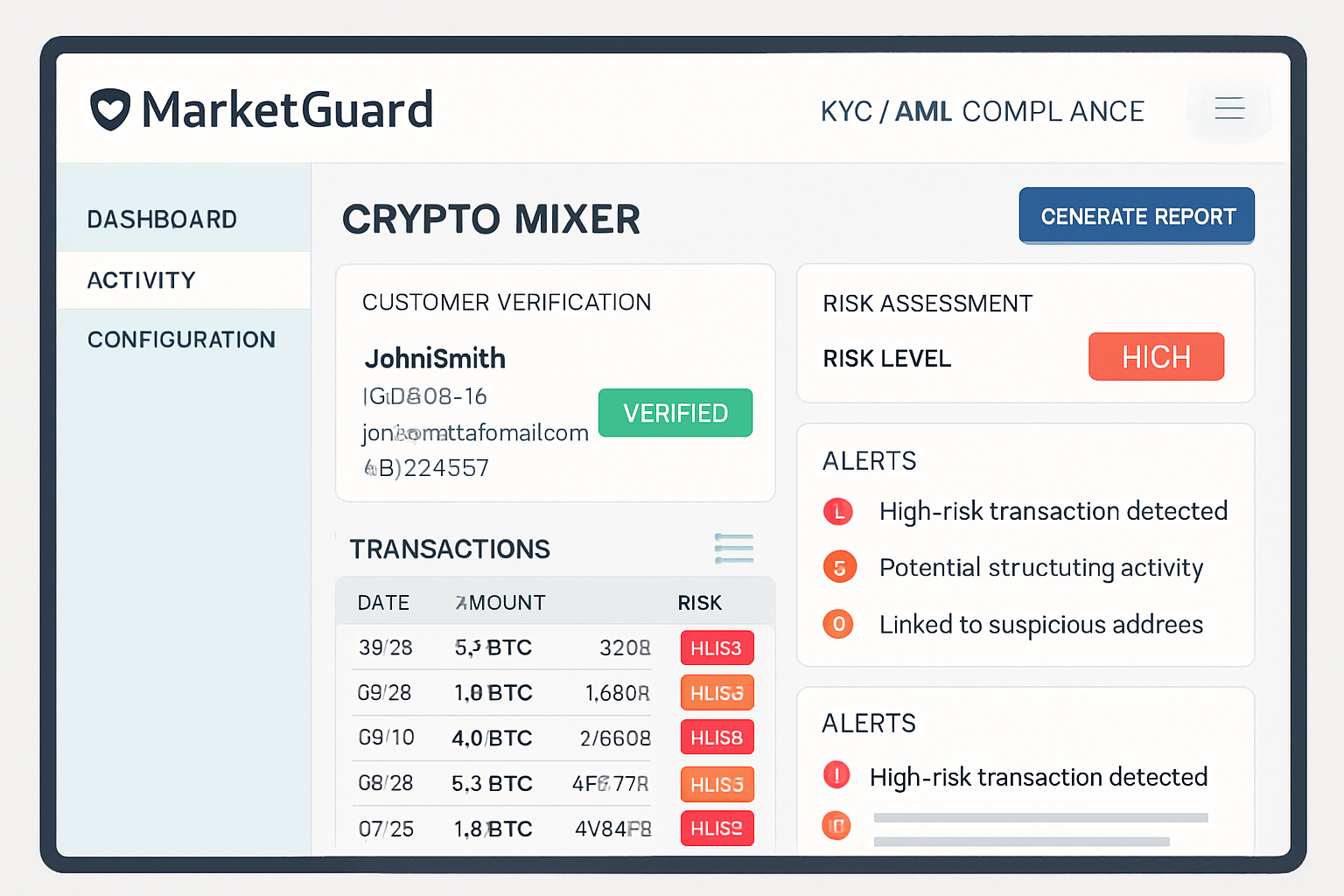The image size is (1344, 896).
Task: Click the suspicious address alert icon
Action: (x=839, y=624)
